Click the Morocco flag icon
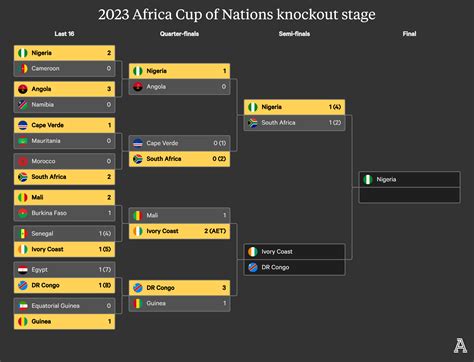This screenshot has height=362, width=474. click(x=23, y=161)
